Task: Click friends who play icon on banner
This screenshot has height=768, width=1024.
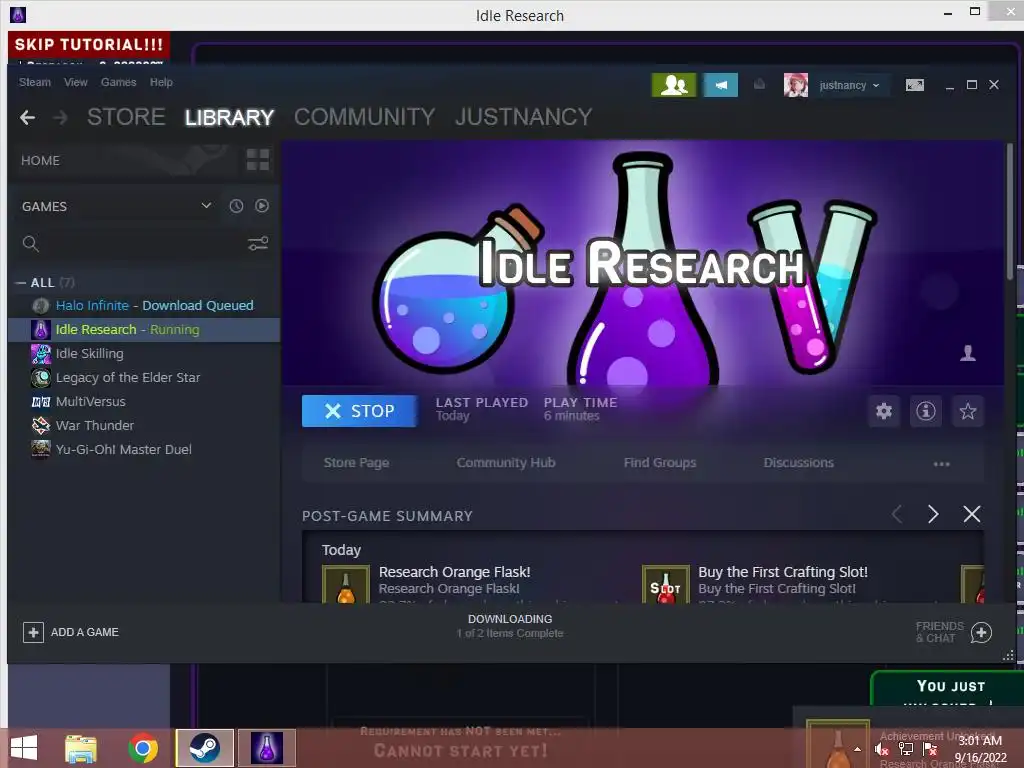Action: tap(967, 353)
